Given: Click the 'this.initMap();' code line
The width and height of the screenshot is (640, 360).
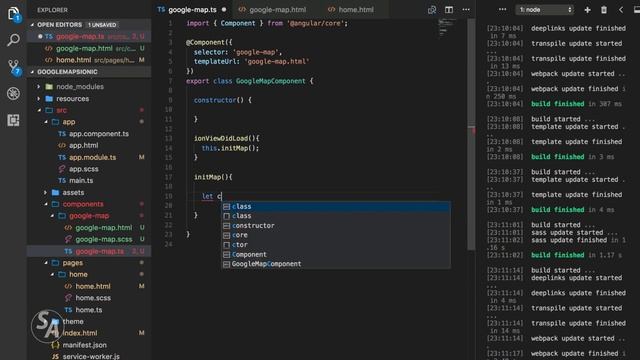Looking at the screenshot, I should pyautogui.click(x=230, y=148).
